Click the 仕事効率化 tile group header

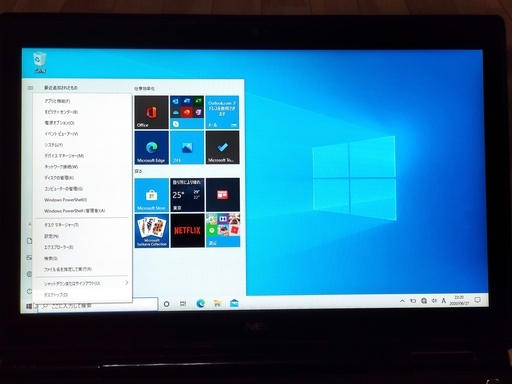tap(144, 89)
